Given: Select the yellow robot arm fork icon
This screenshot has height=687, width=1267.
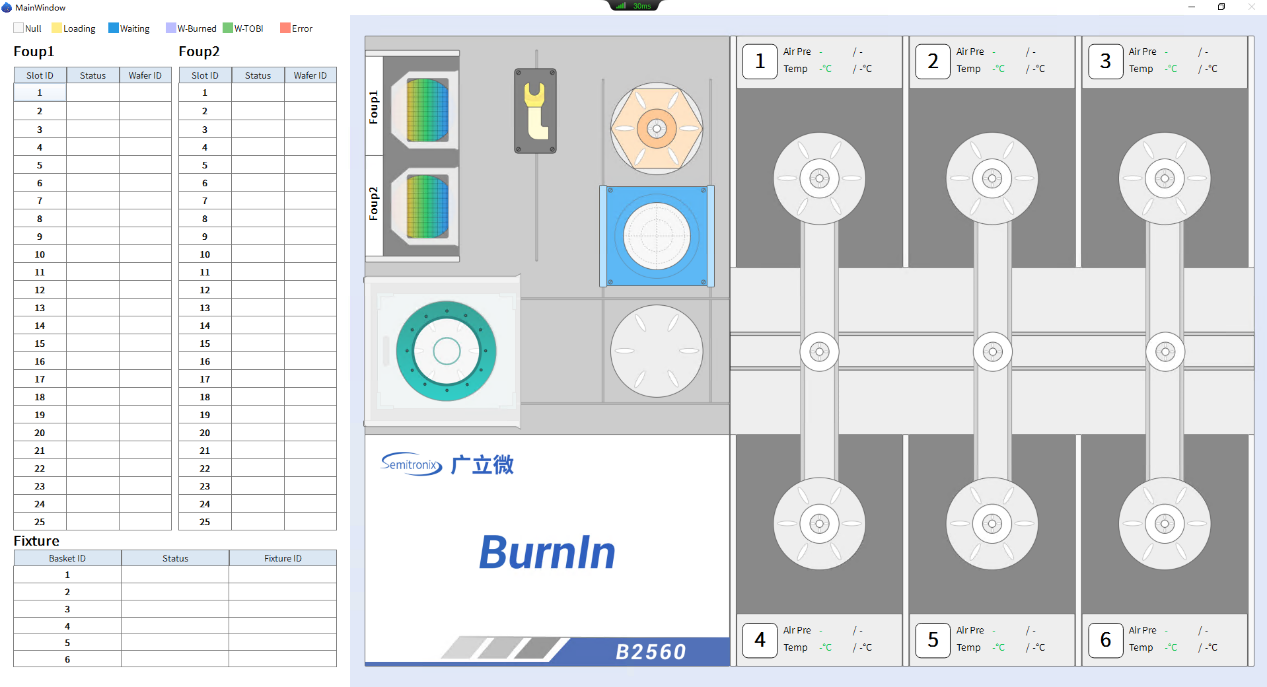Looking at the screenshot, I should (x=535, y=111).
